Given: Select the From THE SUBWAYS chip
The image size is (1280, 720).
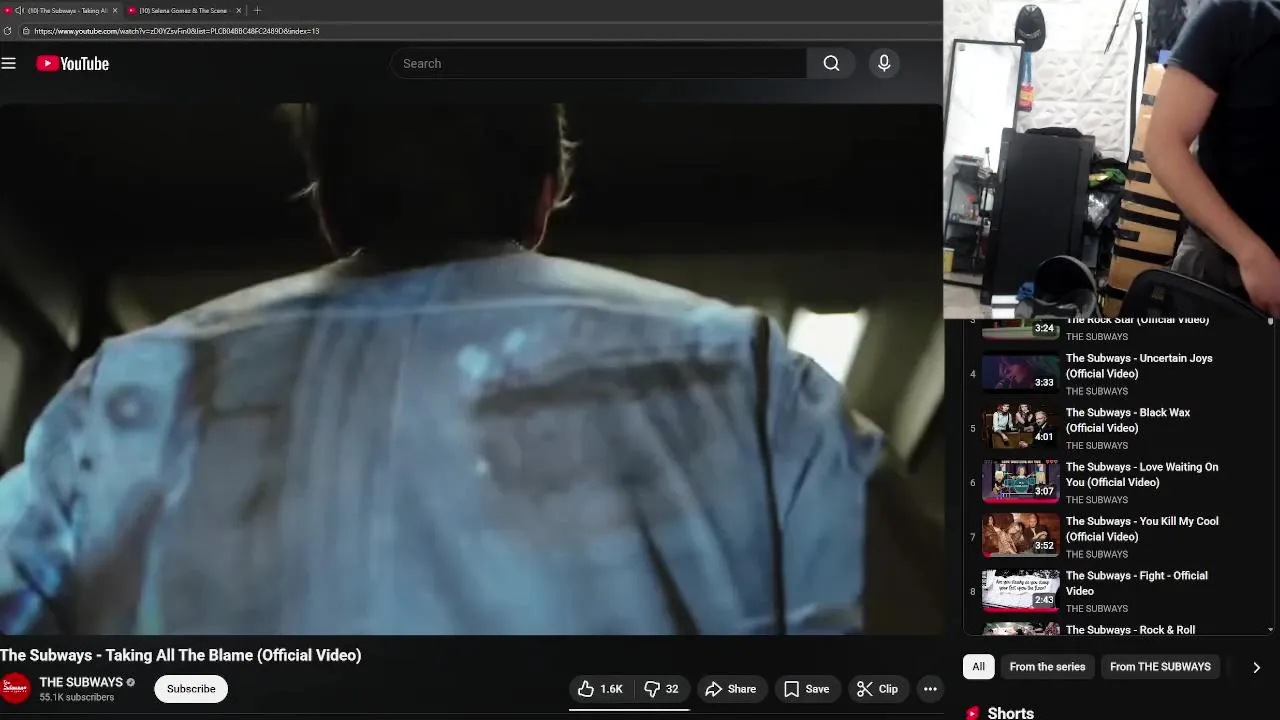Looking at the screenshot, I should pos(1160,667).
